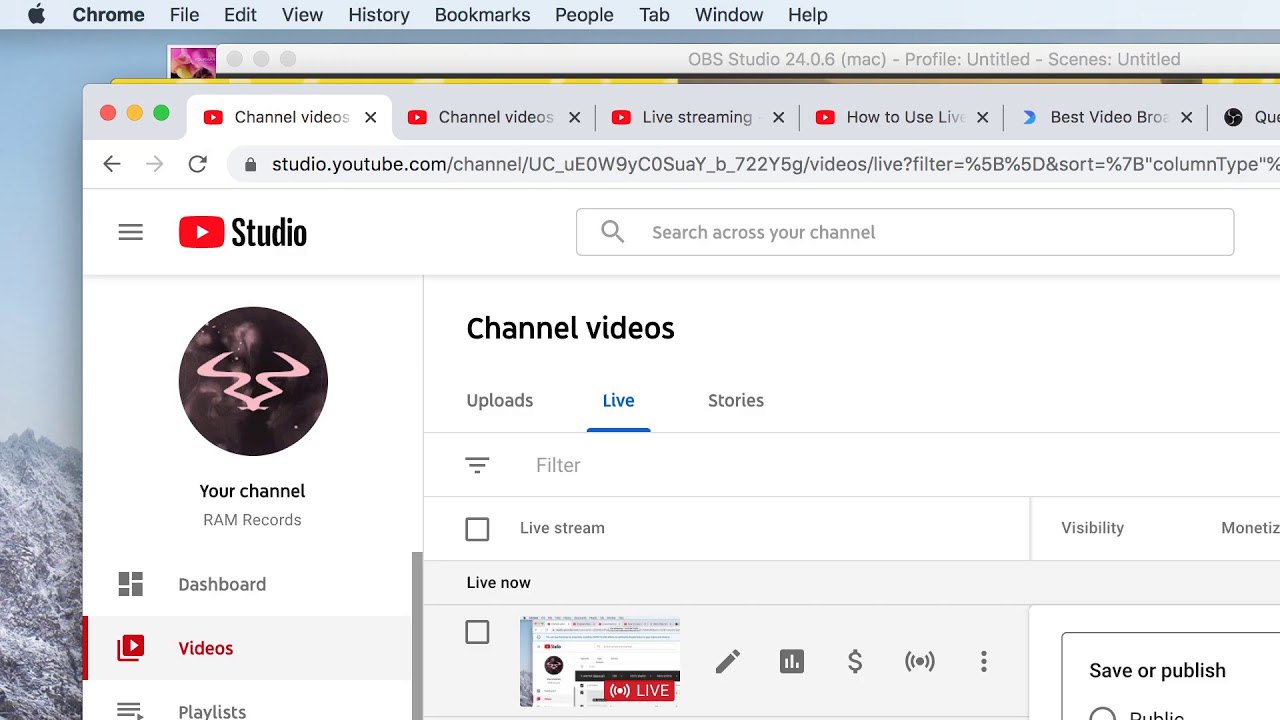Screen dimensions: 1280x720
Task: Close the first Channel videos tab
Action: click(371, 117)
